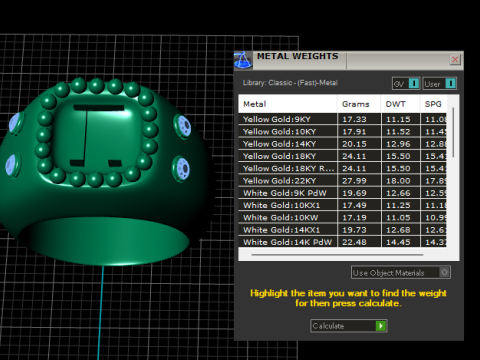Toggle Use Object Materials option
The height and width of the screenshot is (360, 480).
(x=401, y=272)
